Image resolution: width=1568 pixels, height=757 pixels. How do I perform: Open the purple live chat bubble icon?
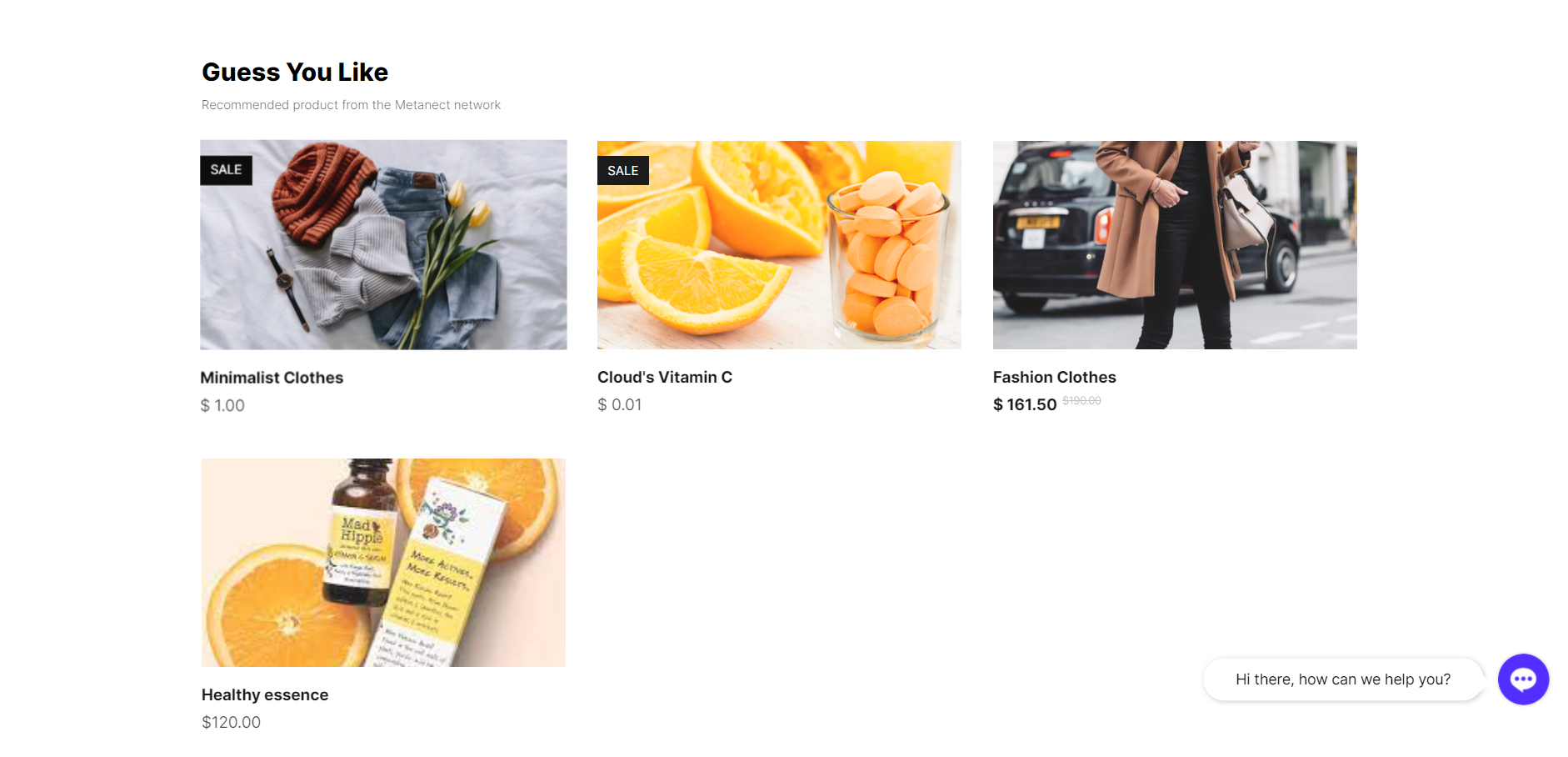tap(1523, 679)
